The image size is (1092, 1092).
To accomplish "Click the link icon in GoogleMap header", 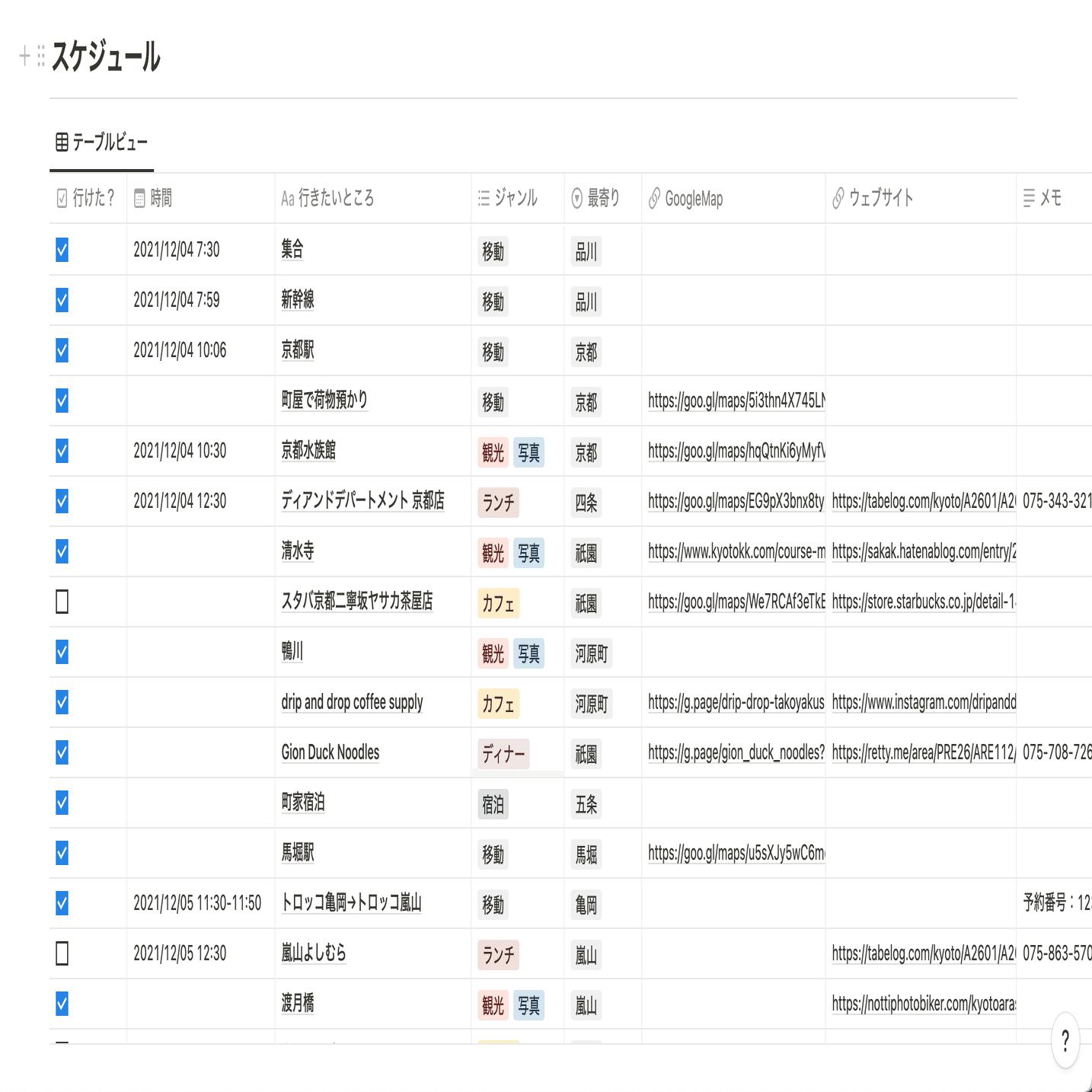I will point(654,199).
